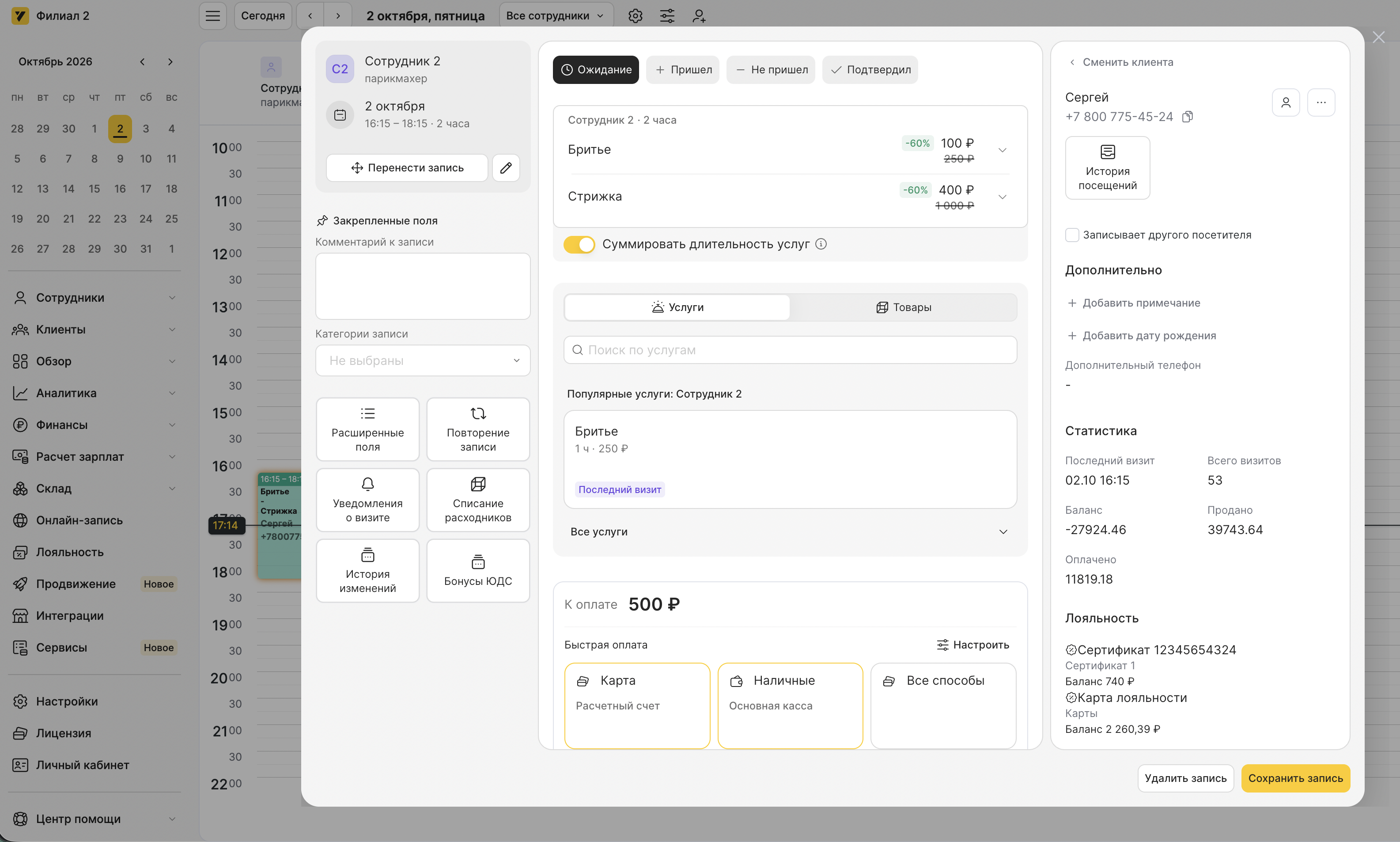Open Расширенные поля tile
The image size is (1400, 842).
click(x=367, y=429)
